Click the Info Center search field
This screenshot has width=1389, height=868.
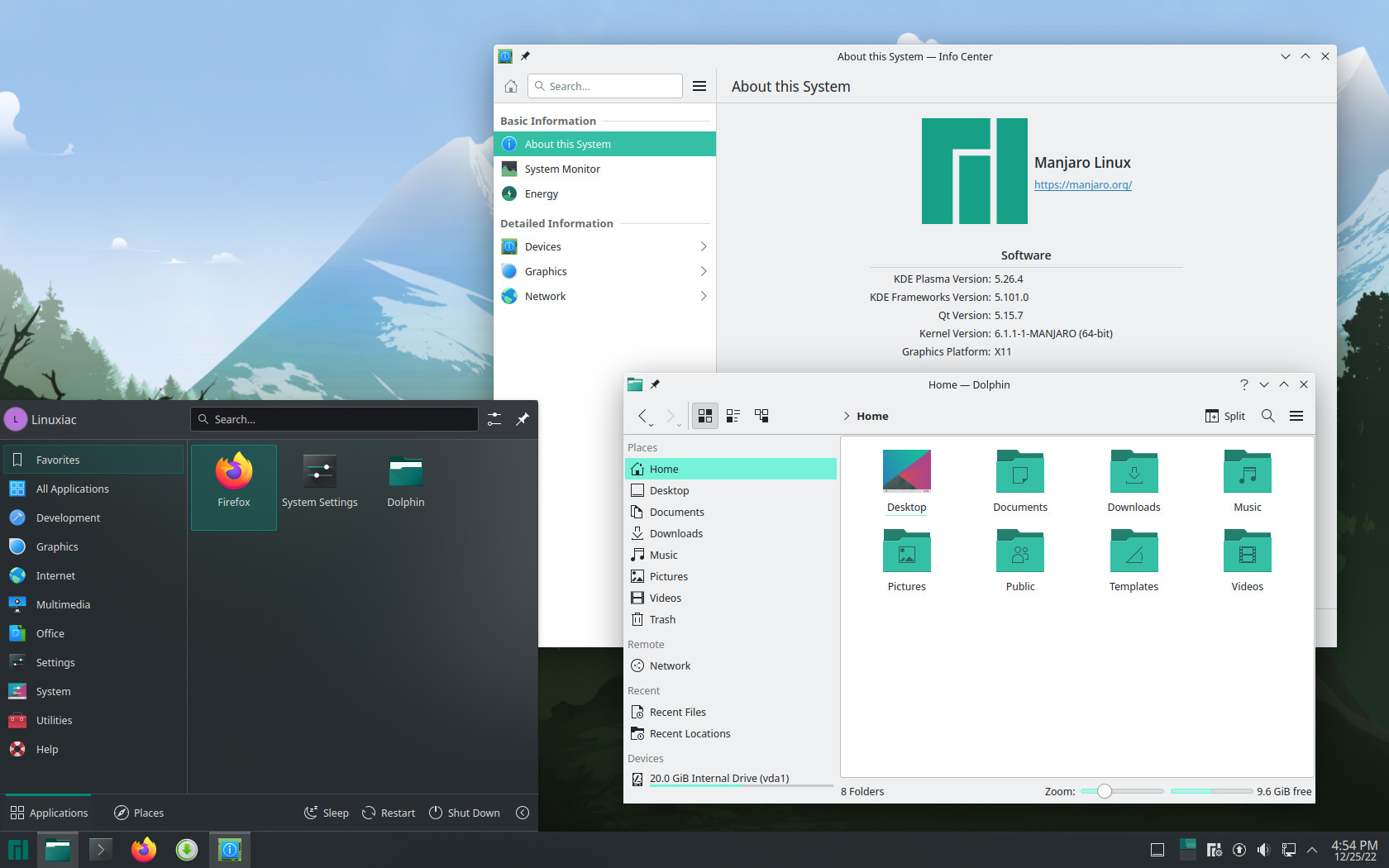coord(605,86)
